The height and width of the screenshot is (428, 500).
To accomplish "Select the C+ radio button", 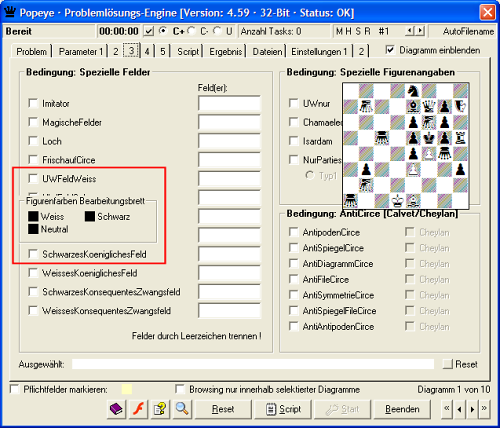I will click(x=163, y=31).
